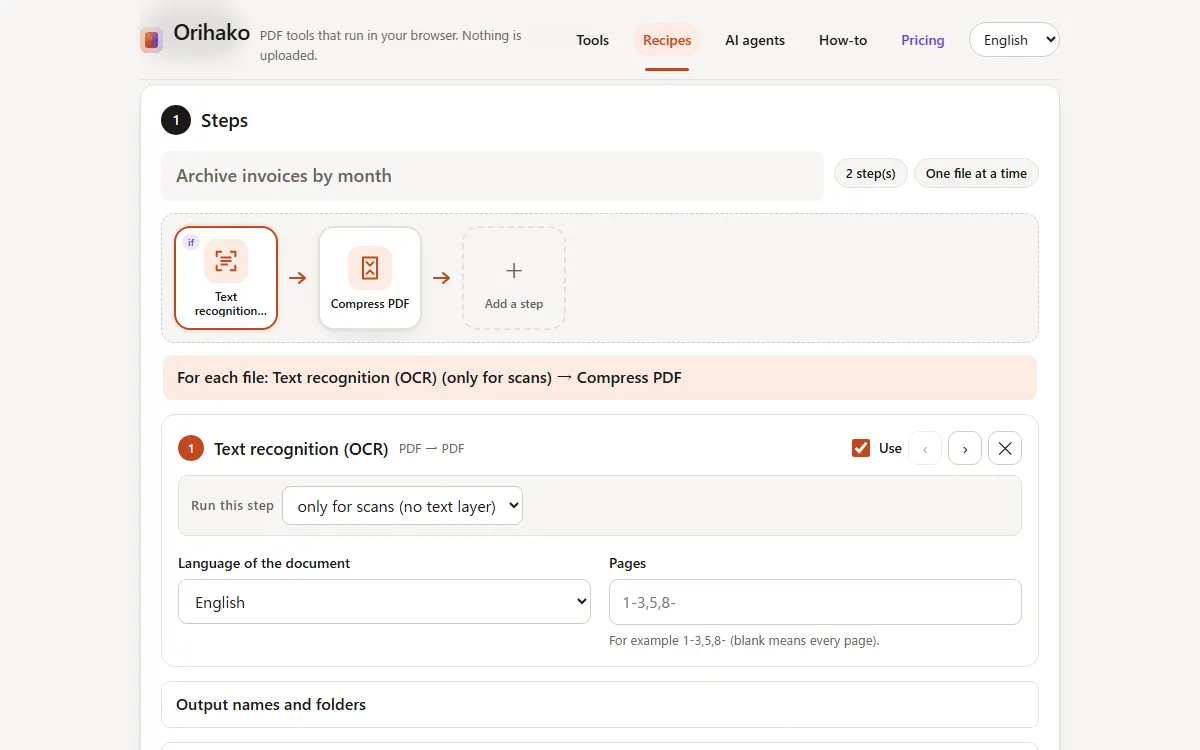Move step later with right chevron
This screenshot has width=1200, height=750.
[x=965, y=448]
